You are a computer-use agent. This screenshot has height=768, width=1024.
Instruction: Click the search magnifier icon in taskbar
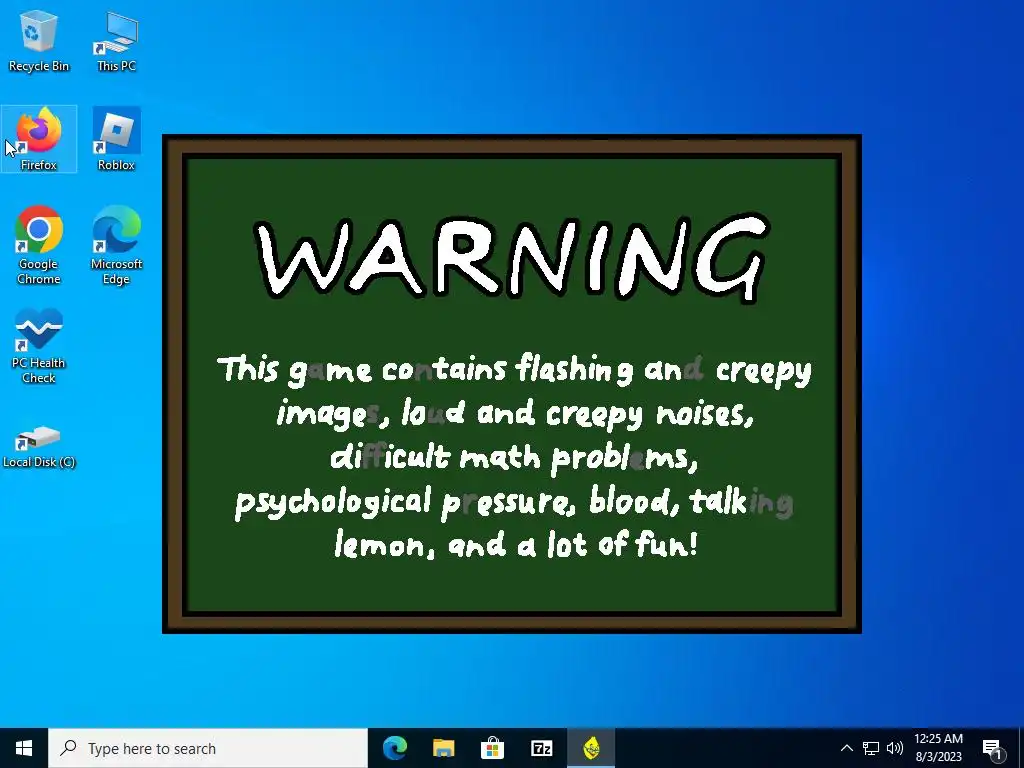[68, 748]
